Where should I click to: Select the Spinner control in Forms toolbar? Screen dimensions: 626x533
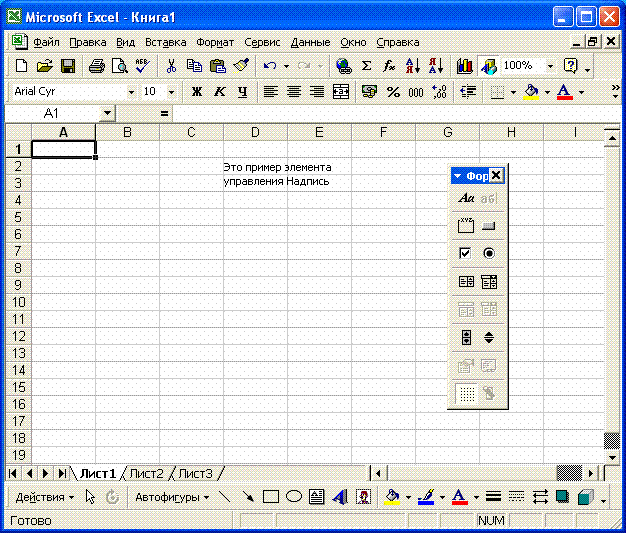(x=489, y=338)
